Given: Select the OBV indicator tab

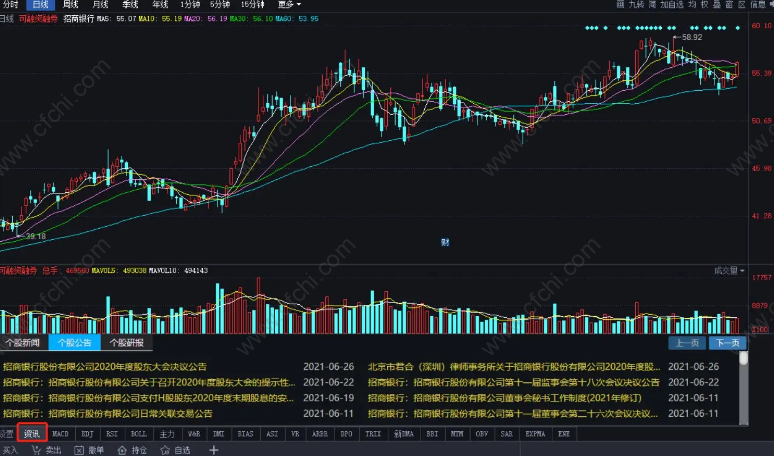Looking at the screenshot, I should click(x=482, y=434).
